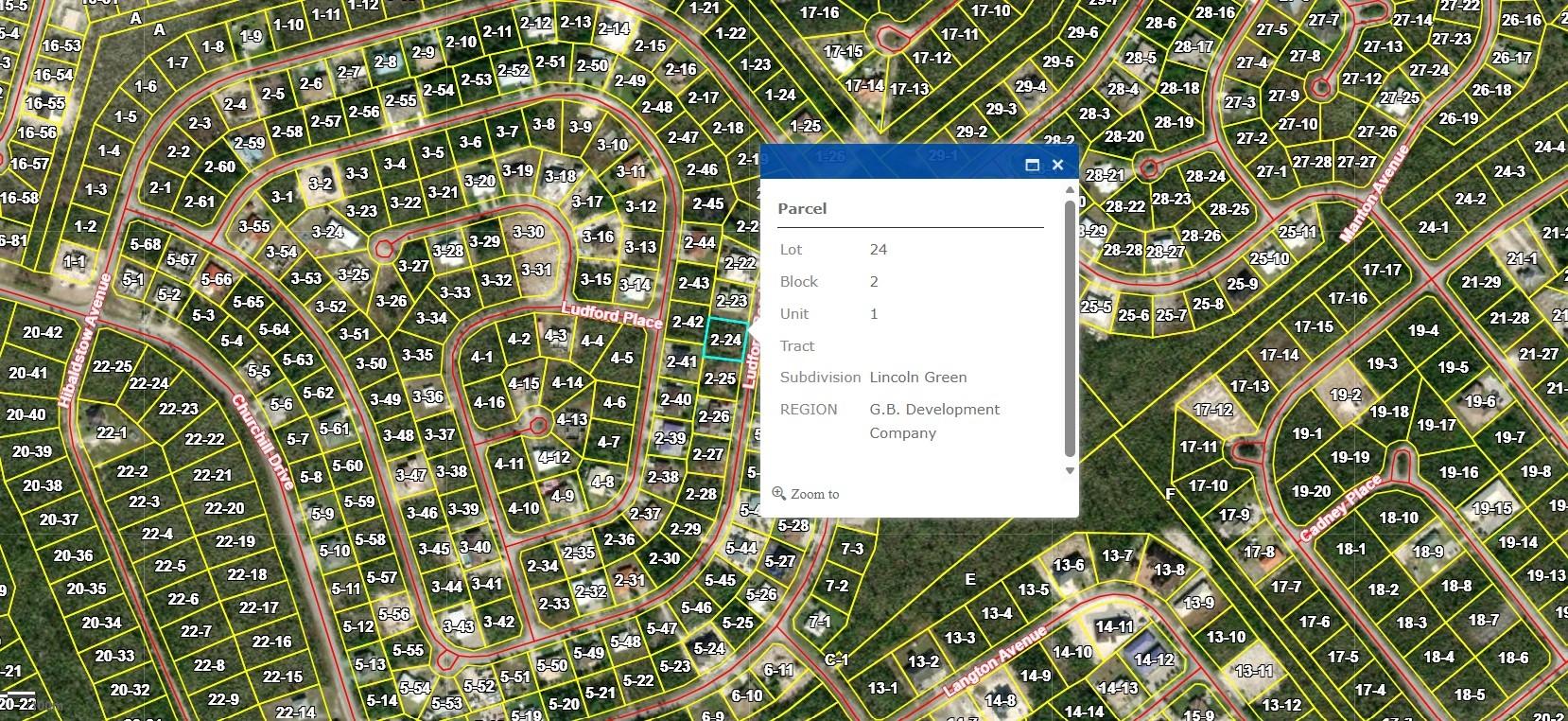This screenshot has height=721, width=1568.
Task: Click parcel 13-11 near the bottom
Action: (1253, 671)
